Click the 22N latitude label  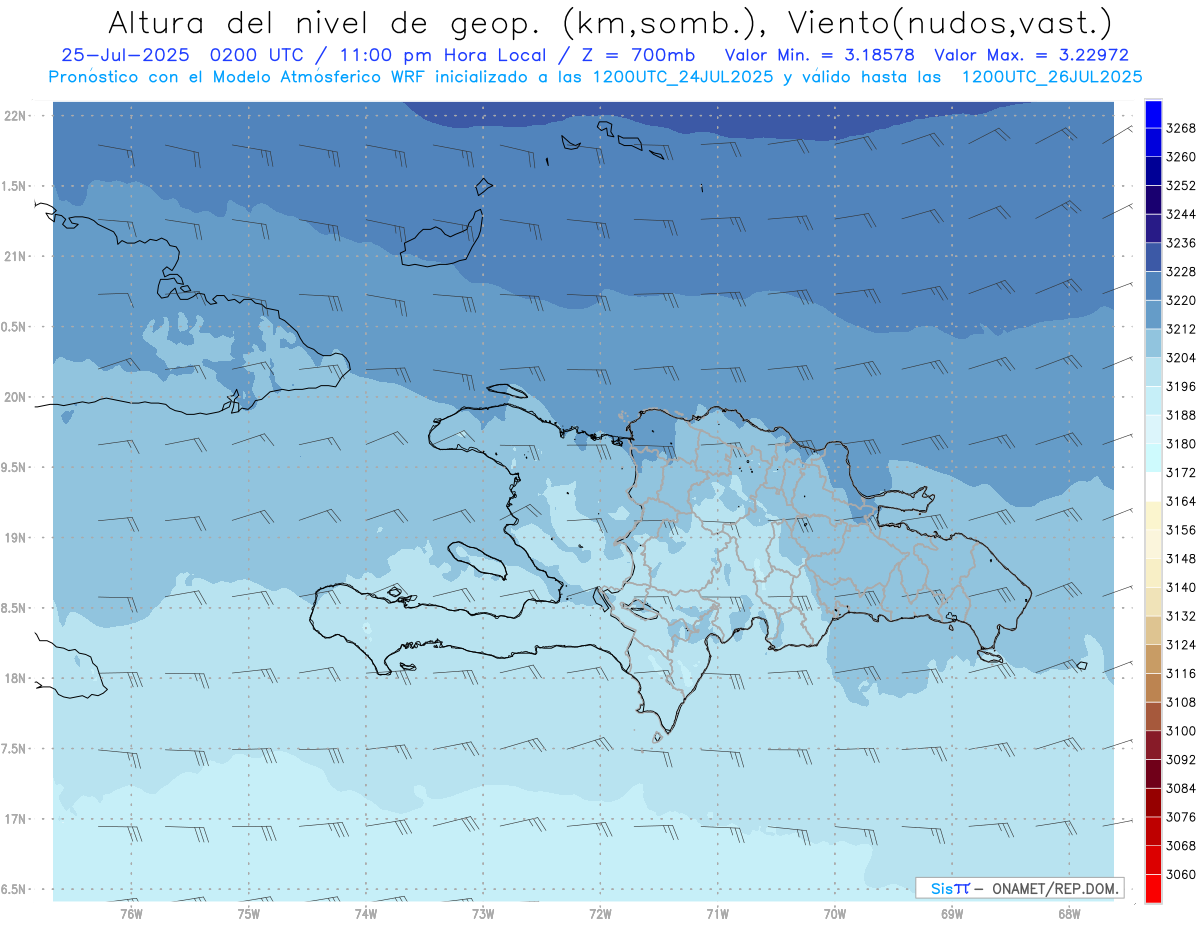coord(16,116)
